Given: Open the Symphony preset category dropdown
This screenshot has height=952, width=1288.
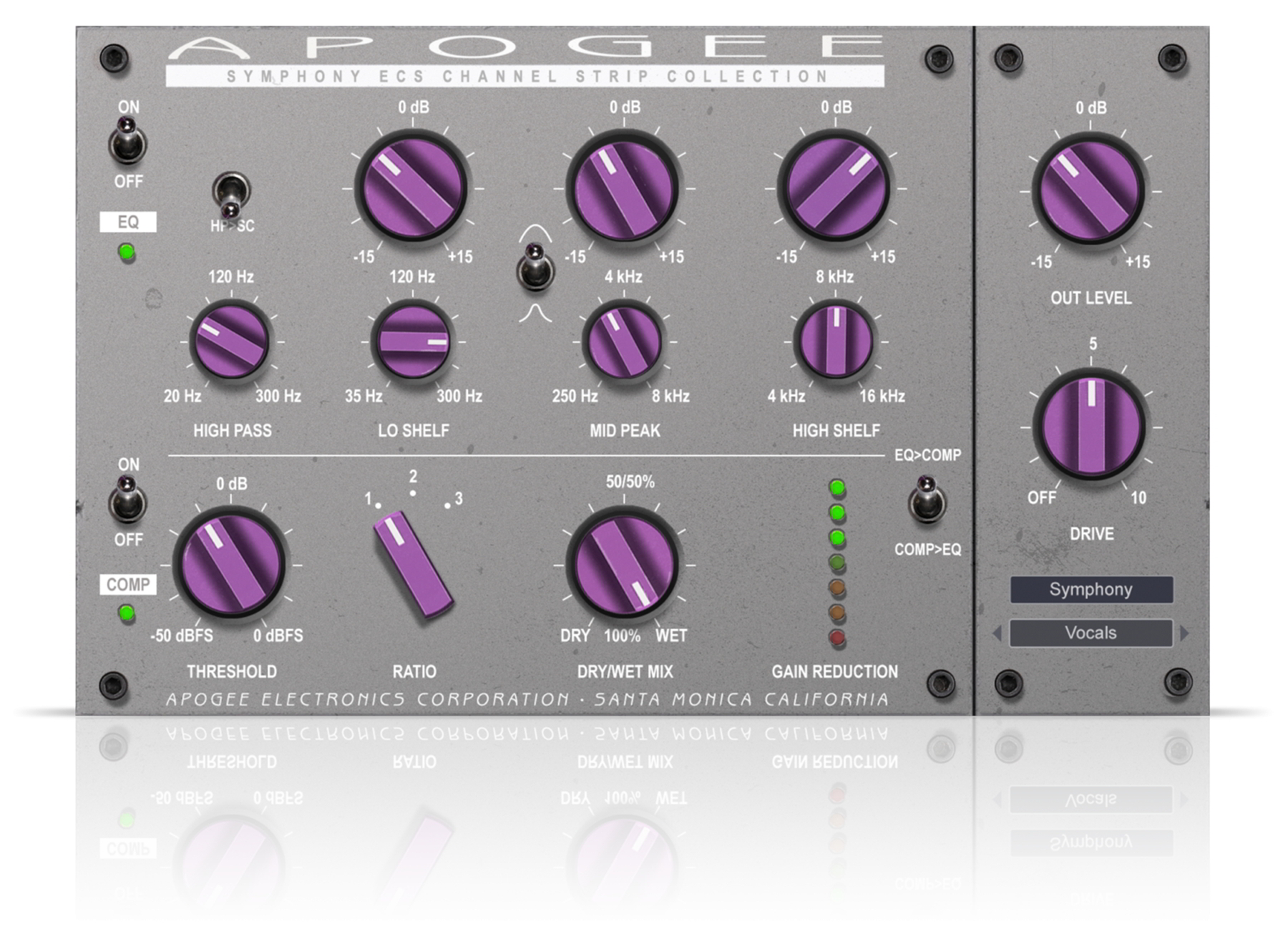Looking at the screenshot, I should pos(1091,589).
